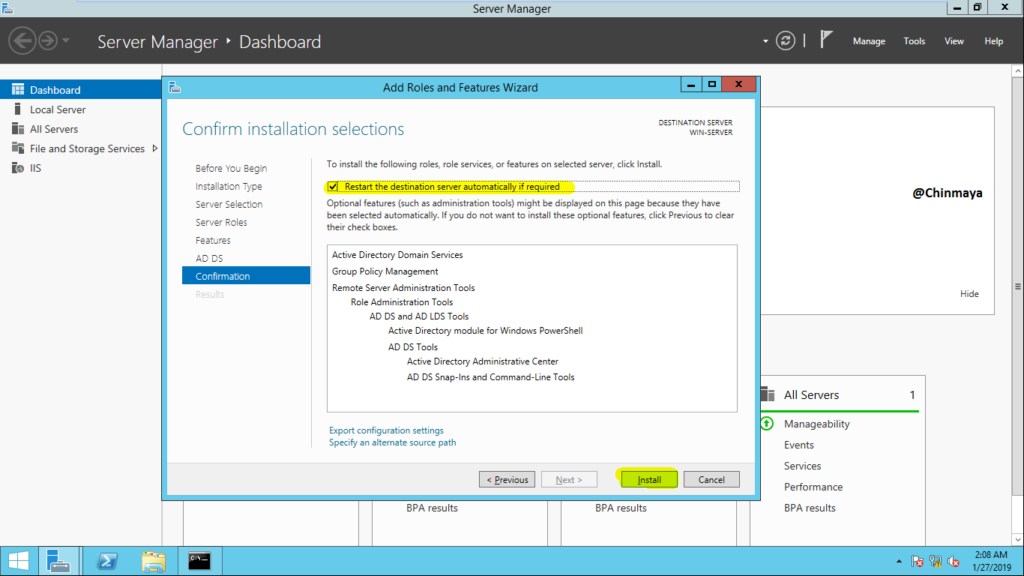The height and width of the screenshot is (576, 1024).
Task: Open the navigation history dropdown arrow
Action: [66, 40]
